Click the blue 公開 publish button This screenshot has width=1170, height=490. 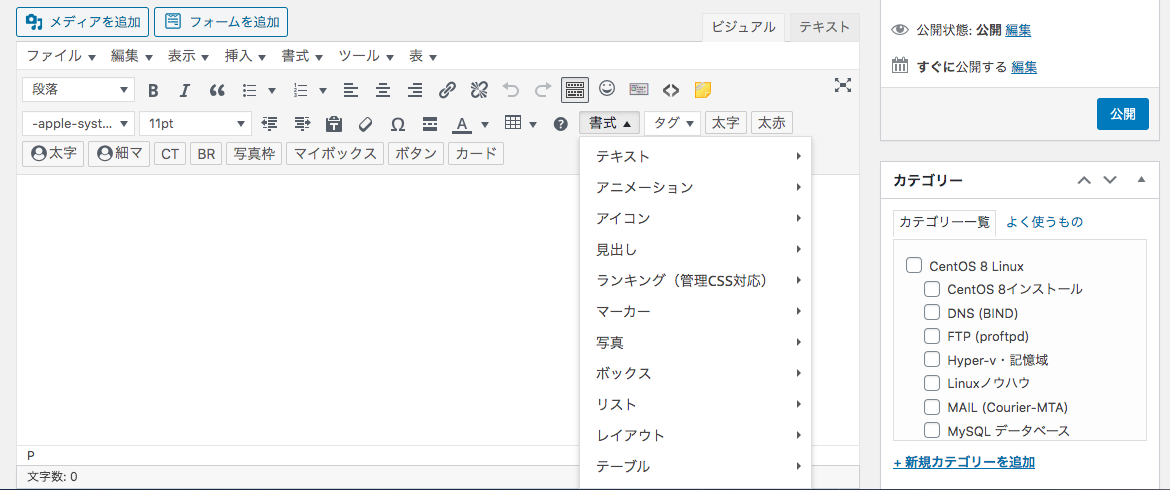tap(1122, 114)
